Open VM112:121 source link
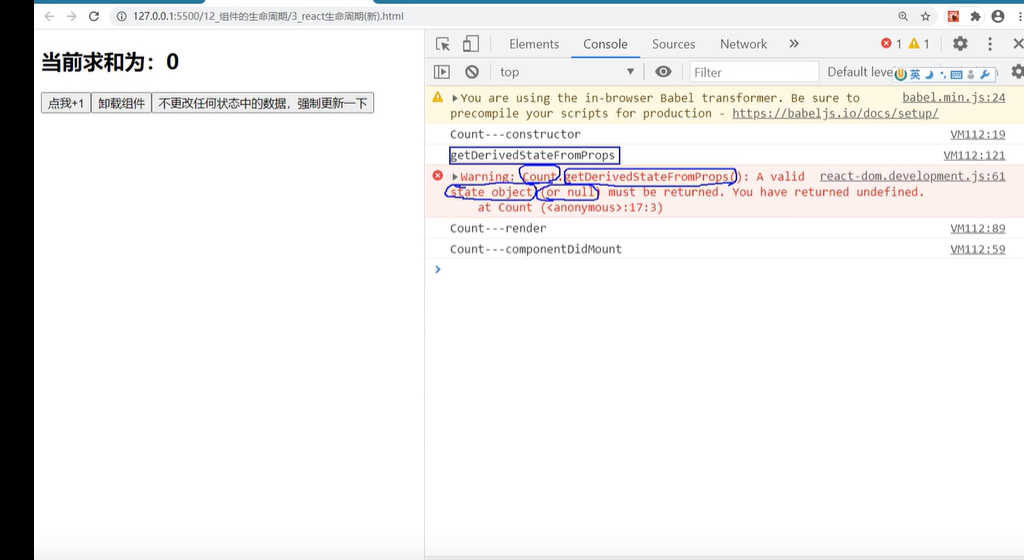The height and width of the screenshot is (560, 1024). tap(974, 155)
